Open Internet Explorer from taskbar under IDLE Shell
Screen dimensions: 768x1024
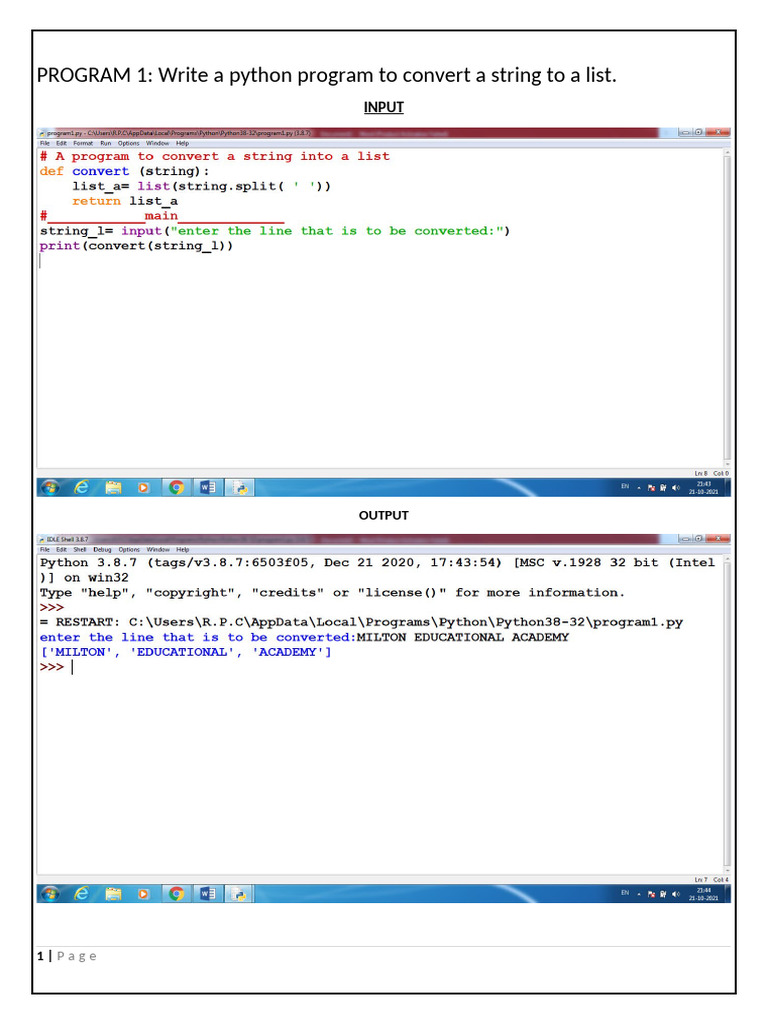(81, 894)
